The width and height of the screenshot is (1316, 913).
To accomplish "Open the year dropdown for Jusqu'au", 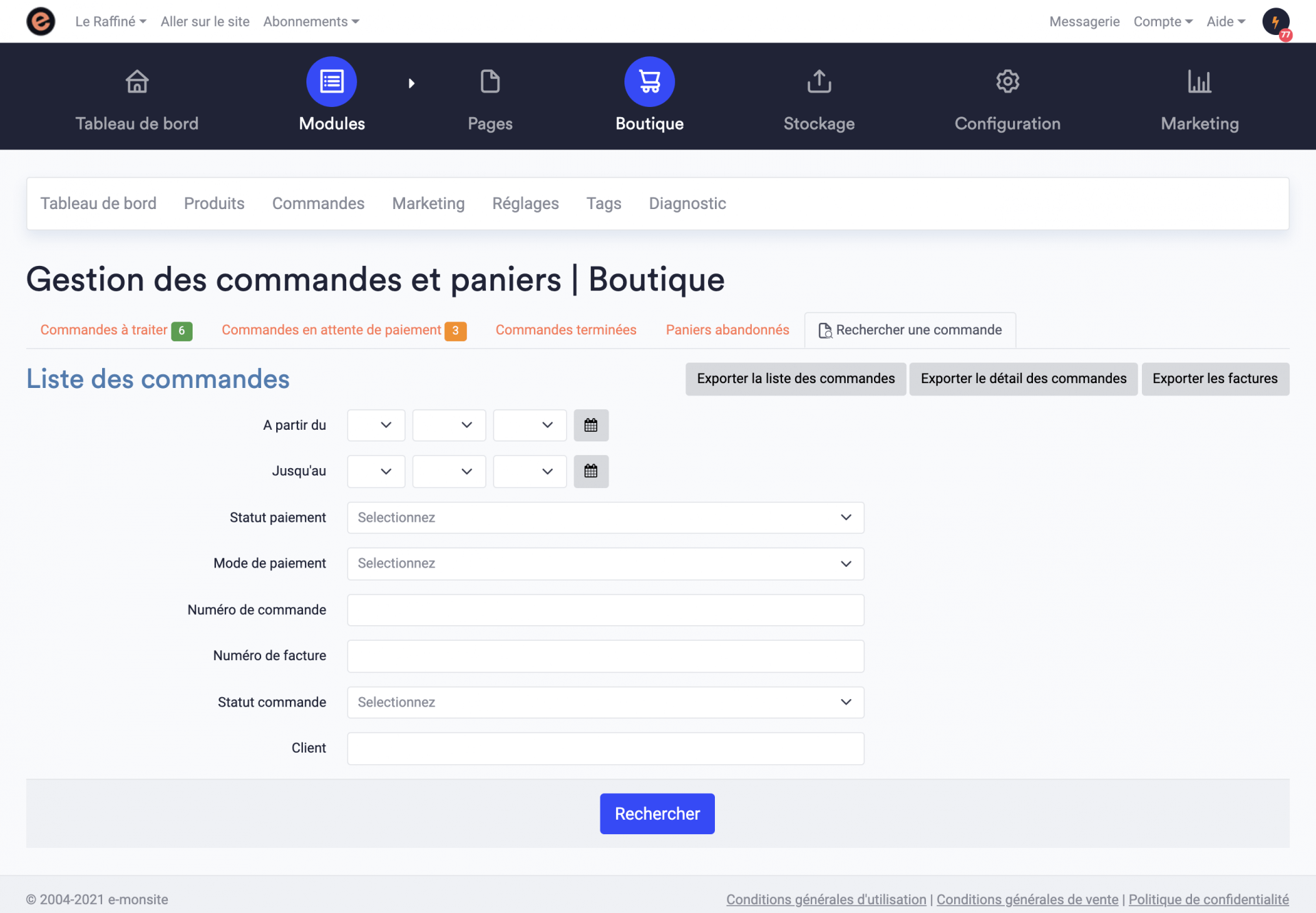I will pyautogui.click(x=530, y=472).
